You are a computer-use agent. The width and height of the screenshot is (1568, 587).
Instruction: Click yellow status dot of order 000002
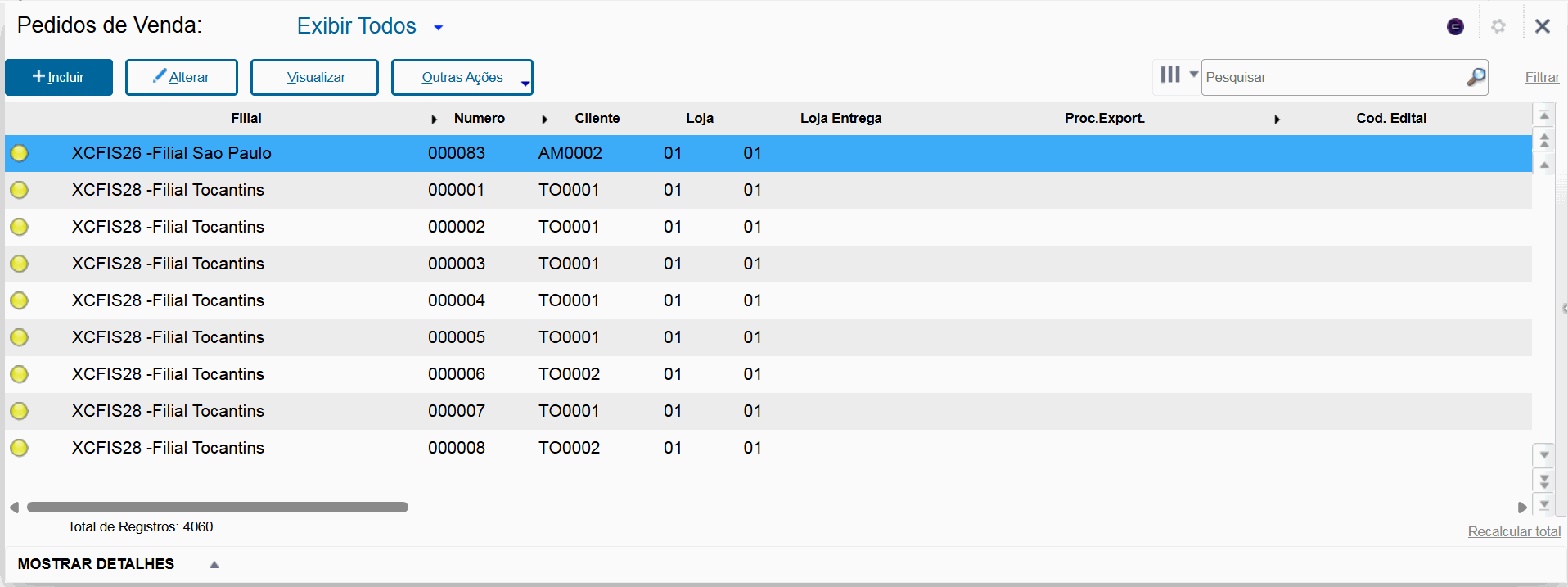pyautogui.click(x=19, y=227)
